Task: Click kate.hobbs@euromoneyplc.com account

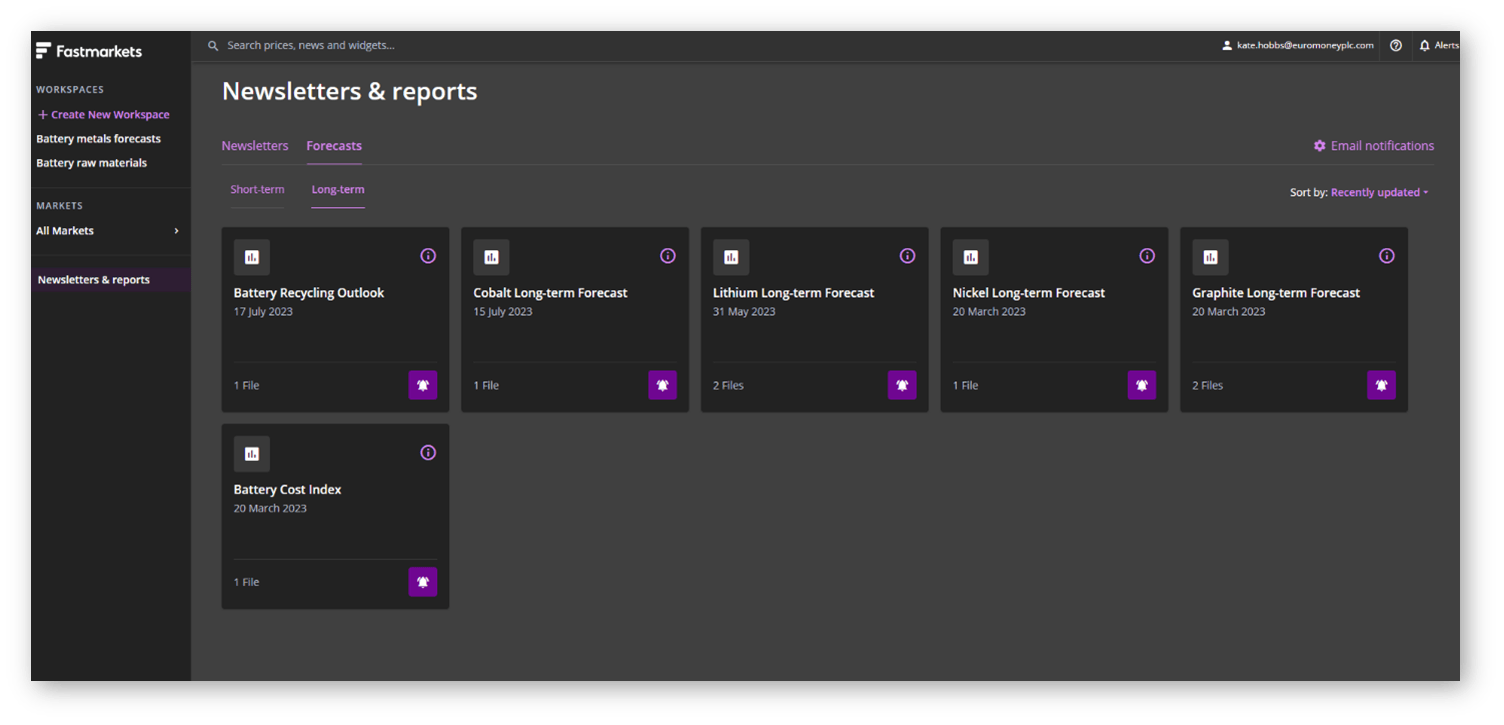Action: click(1298, 45)
